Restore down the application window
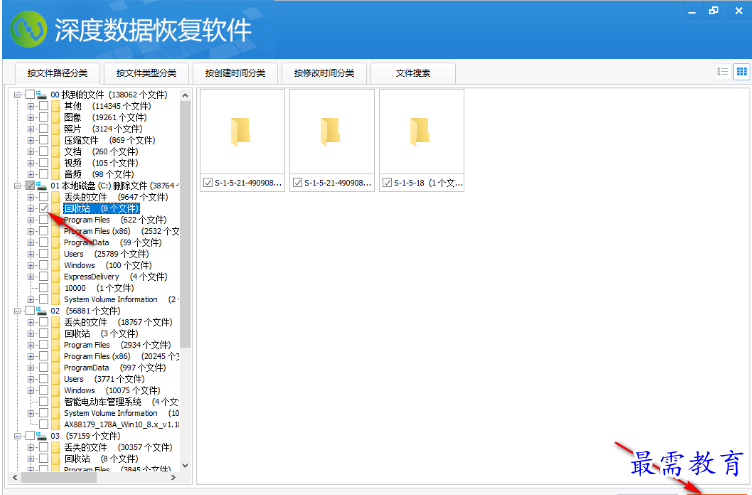Screen dimensions: 752x495 pos(714,11)
